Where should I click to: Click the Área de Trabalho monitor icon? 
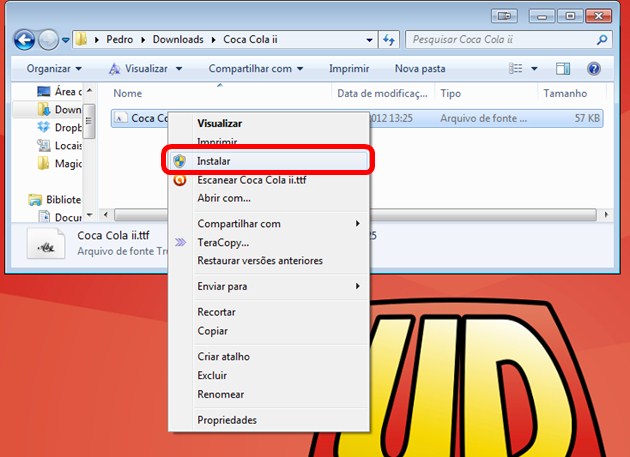(x=43, y=91)
